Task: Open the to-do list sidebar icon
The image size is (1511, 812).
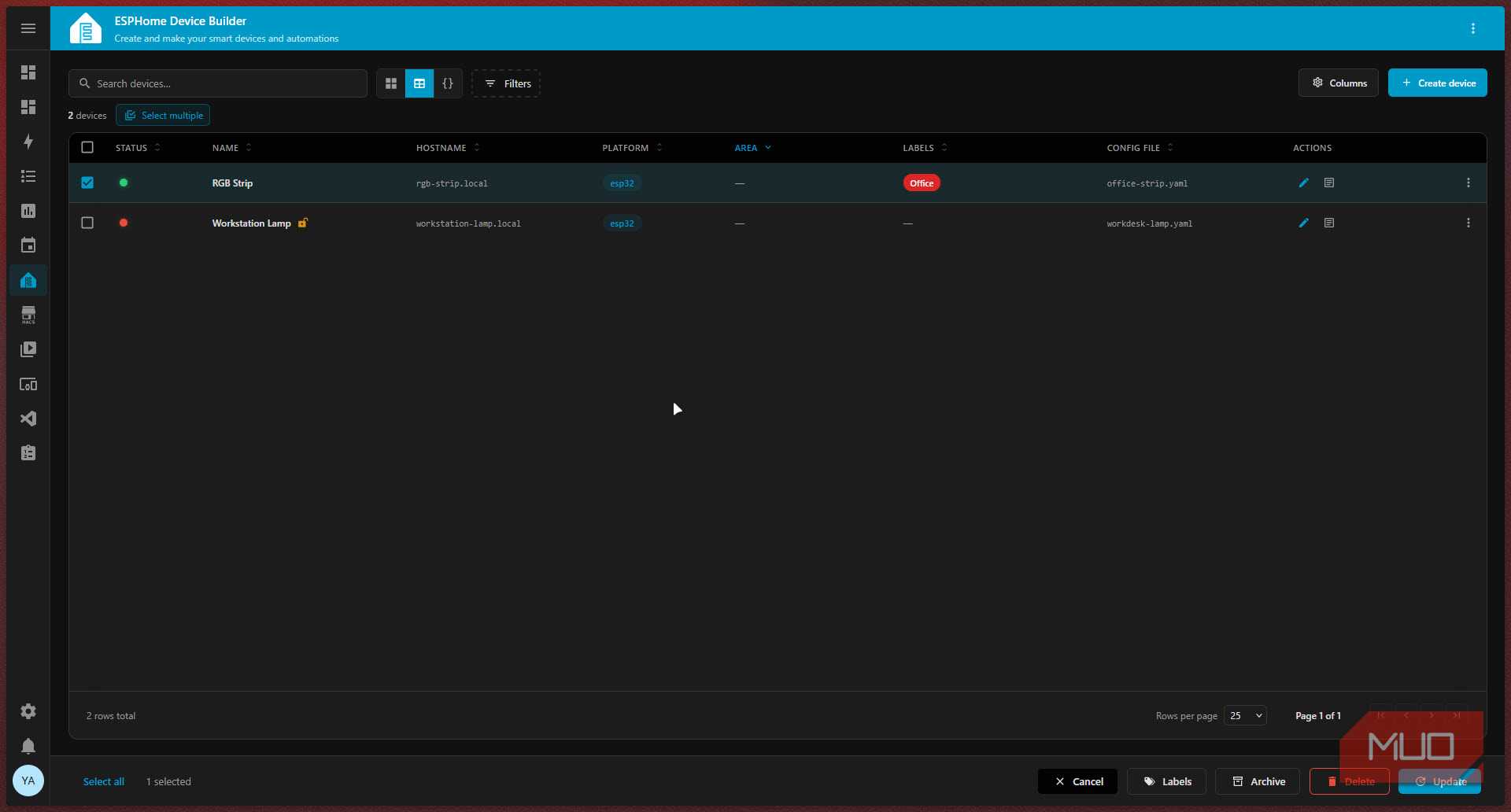Action: tap(28, 176)
